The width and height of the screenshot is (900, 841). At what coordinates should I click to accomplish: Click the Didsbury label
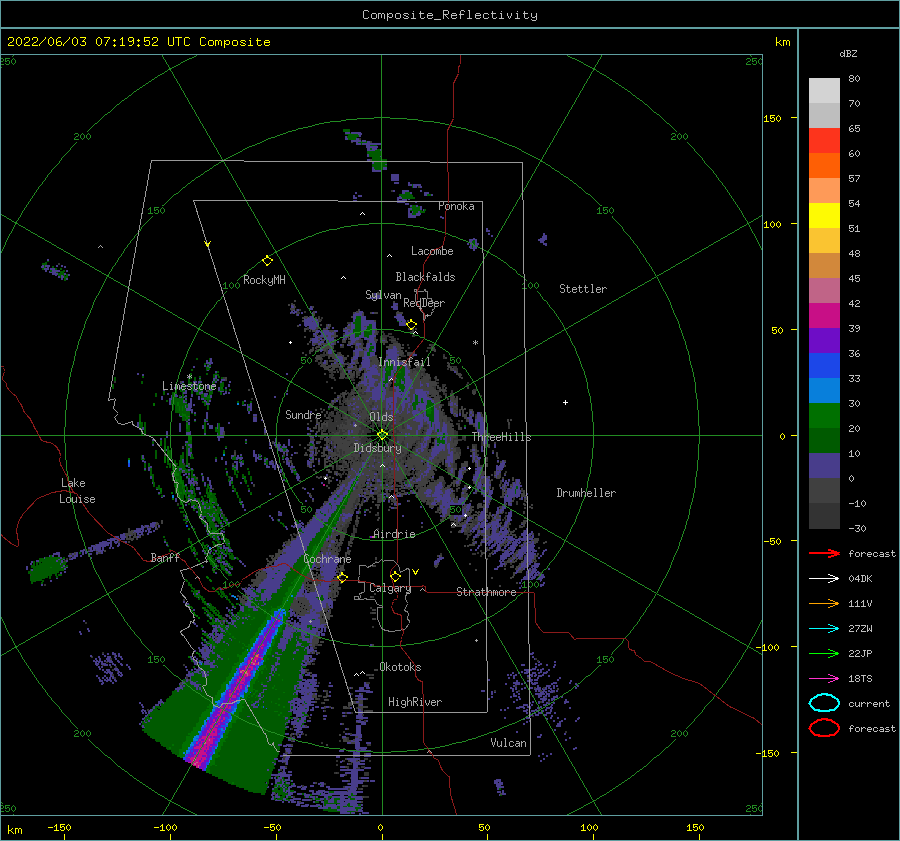point(377,448)
